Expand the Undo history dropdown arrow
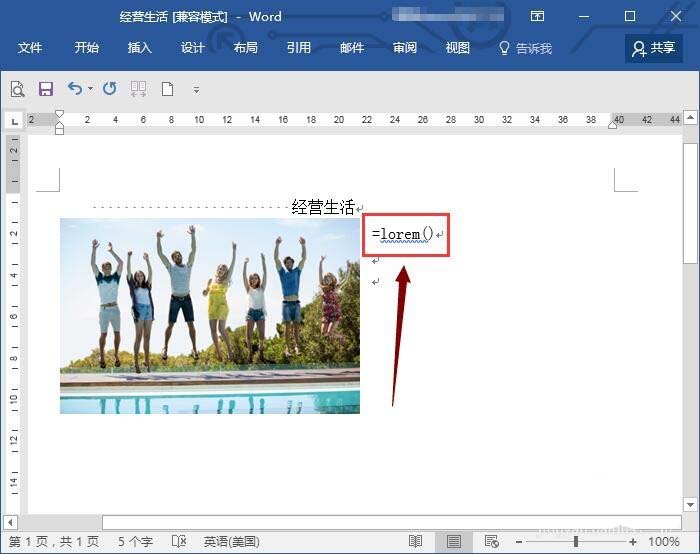This screenshot has height=554, width=700. click(90, 89)
